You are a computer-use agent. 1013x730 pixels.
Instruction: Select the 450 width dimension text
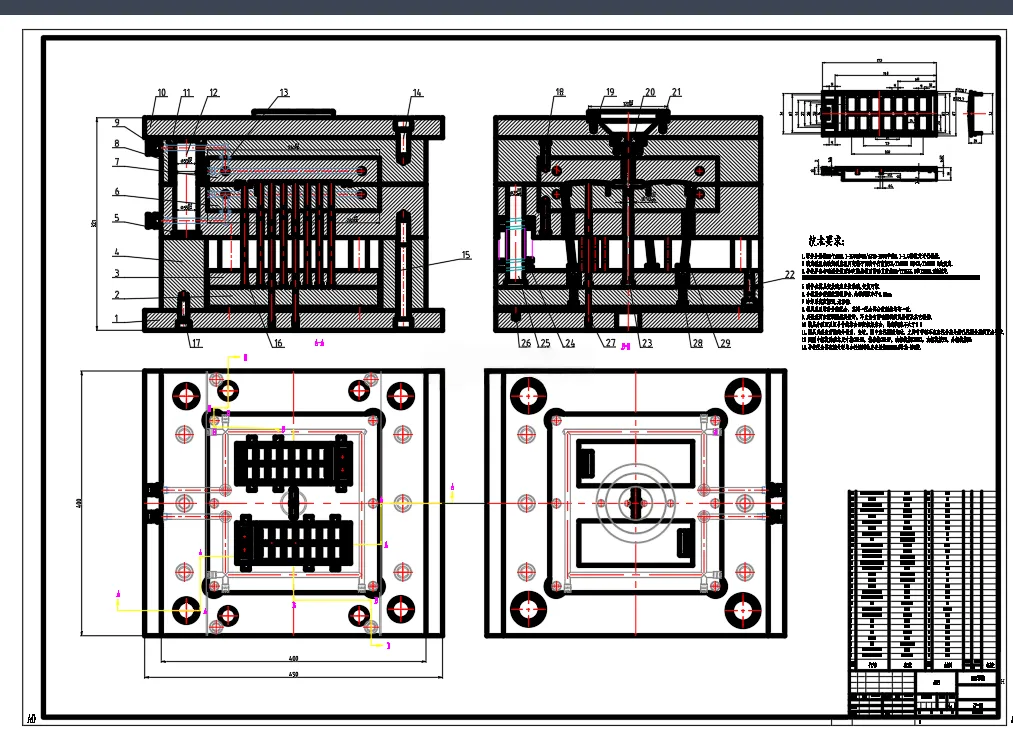[293, 674]
